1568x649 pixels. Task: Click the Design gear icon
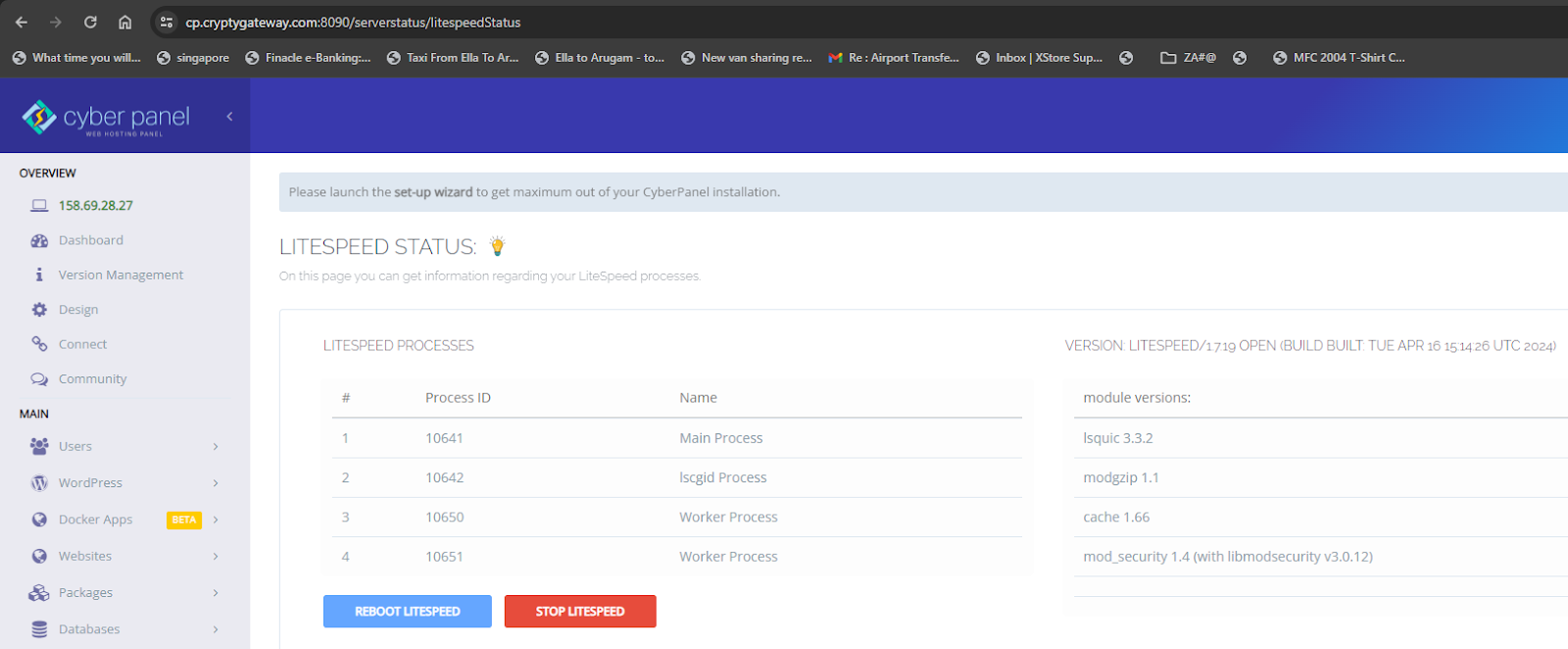coord(39,310)
